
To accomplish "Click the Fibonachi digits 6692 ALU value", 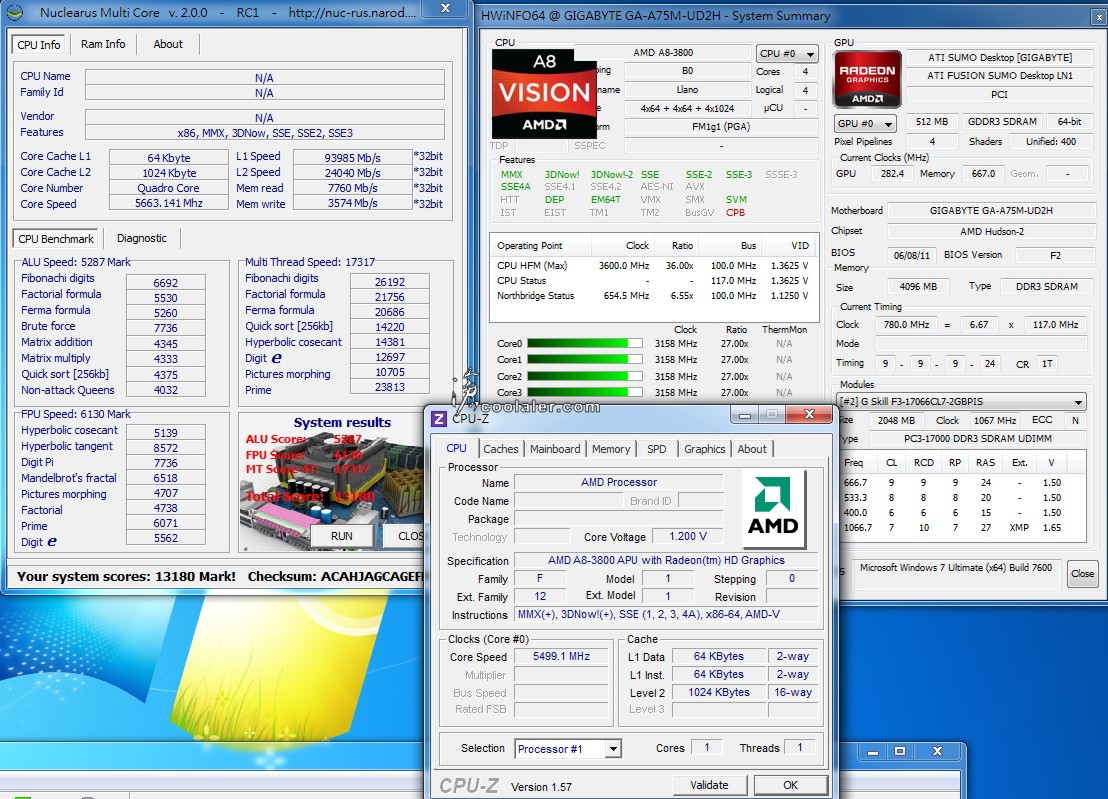I will coord(165,283).
